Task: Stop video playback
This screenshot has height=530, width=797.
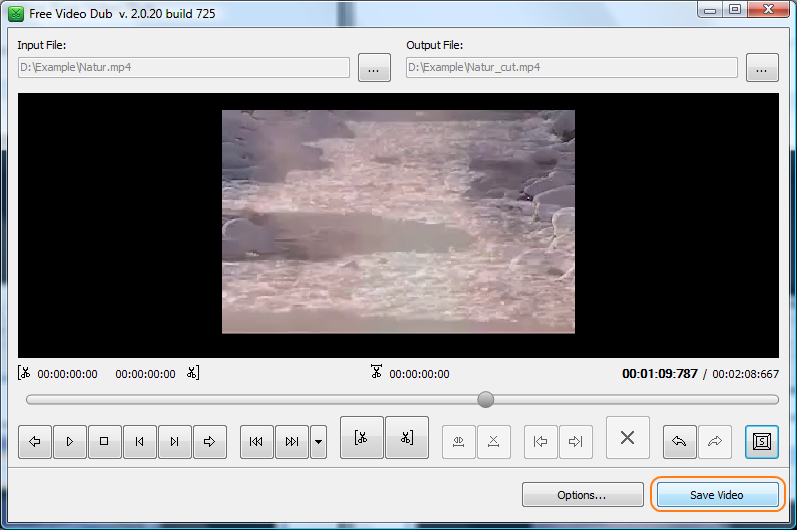Action: coord(104,441)
